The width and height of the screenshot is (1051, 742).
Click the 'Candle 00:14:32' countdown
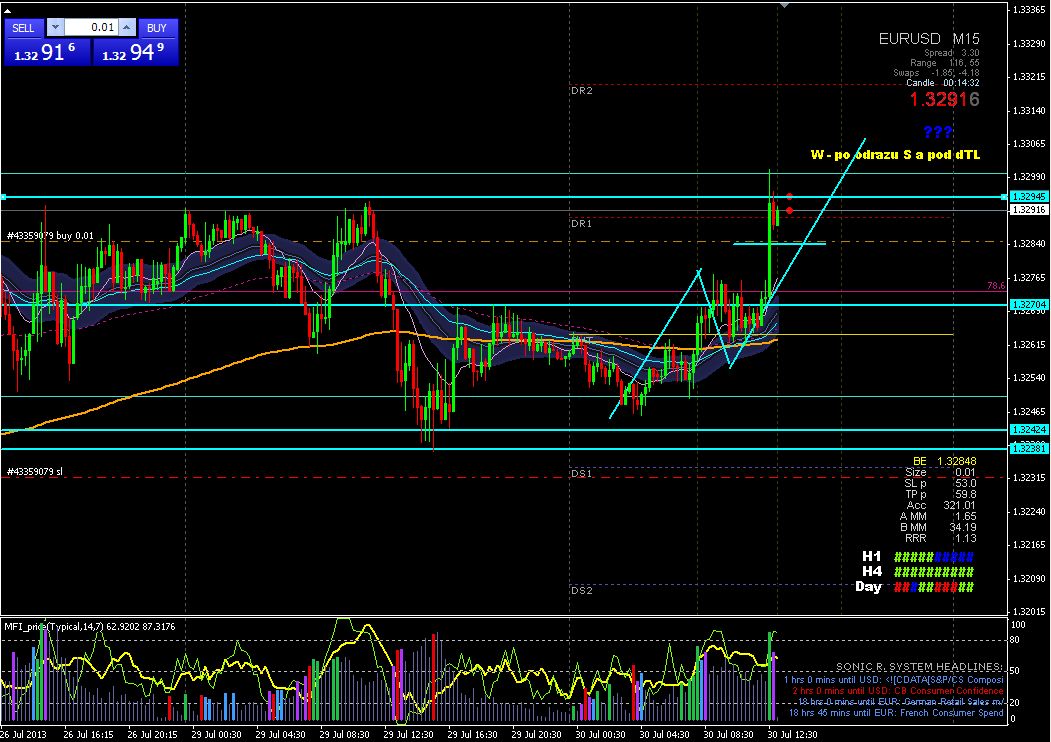pos(942,83)
